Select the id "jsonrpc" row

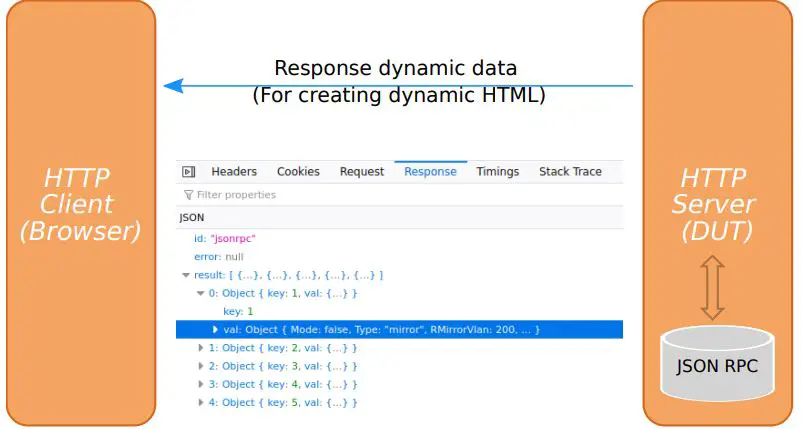tap(224, 239)
